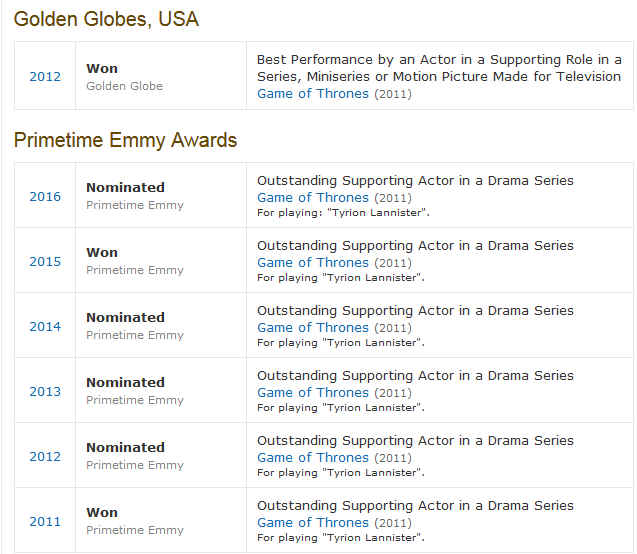This screenshot has width=637, height=554.
Task: Click Game of Thrones link in 2011 Emmy row
Action: tap(313, 523)
